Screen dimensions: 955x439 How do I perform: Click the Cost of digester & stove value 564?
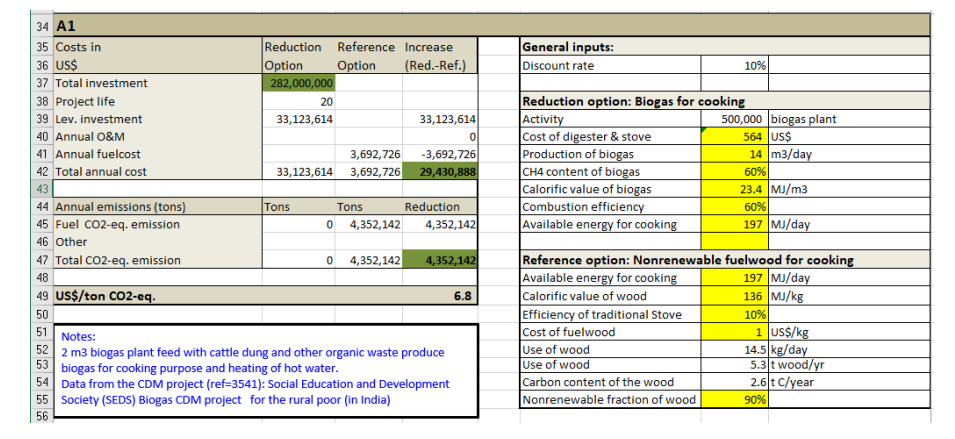tap(735, 137)
